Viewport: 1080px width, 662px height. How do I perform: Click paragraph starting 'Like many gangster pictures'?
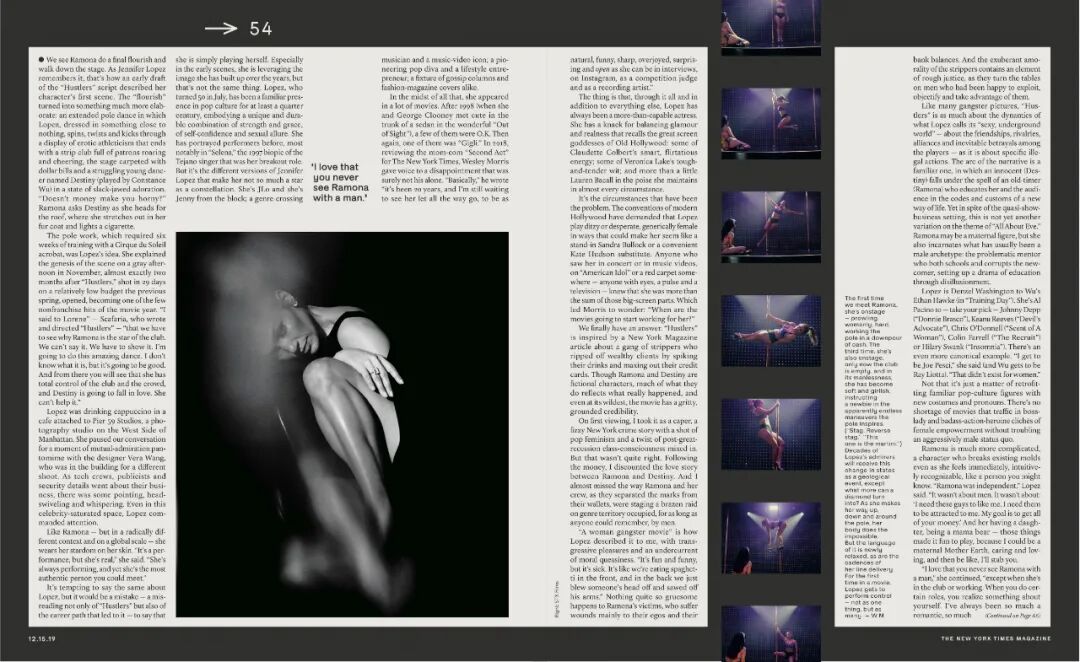tap(977, 194)
